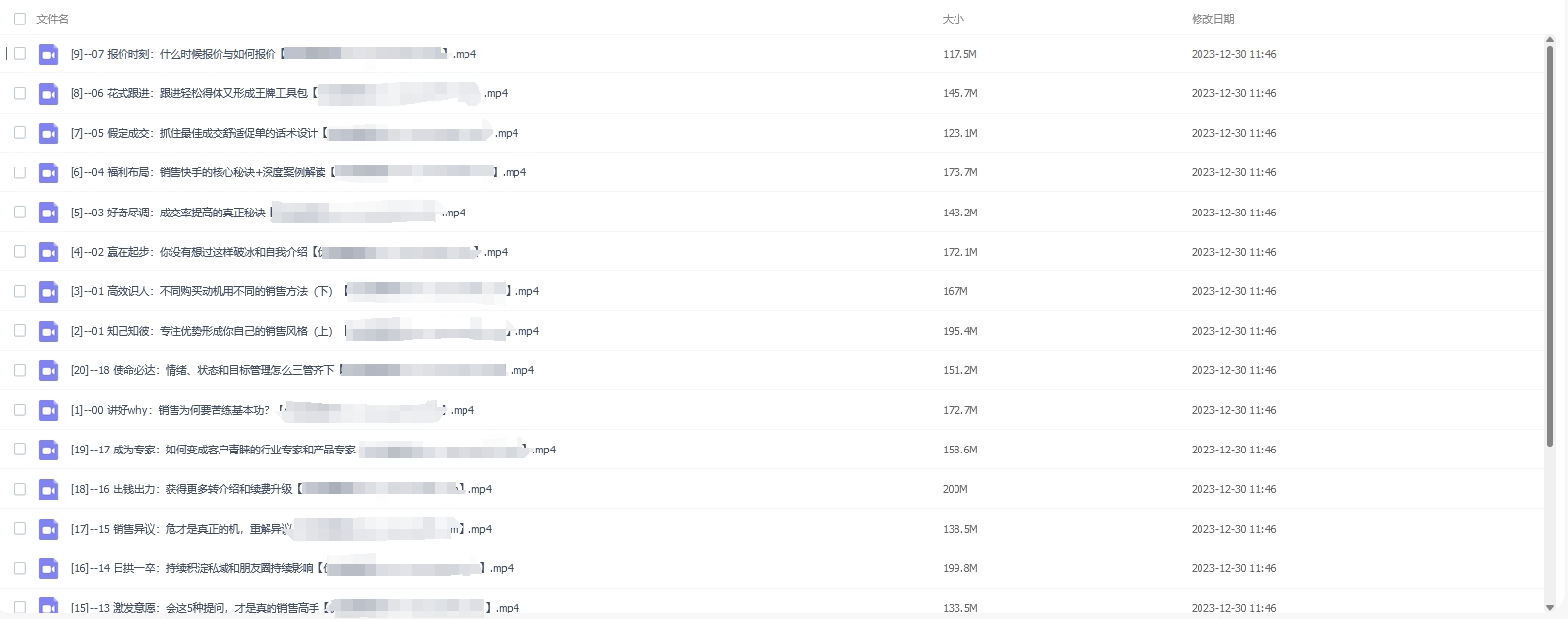The image size is (1568, 619).
Task: Click video icon of file [20]--18 使命必达
Action: coord(48,371)
